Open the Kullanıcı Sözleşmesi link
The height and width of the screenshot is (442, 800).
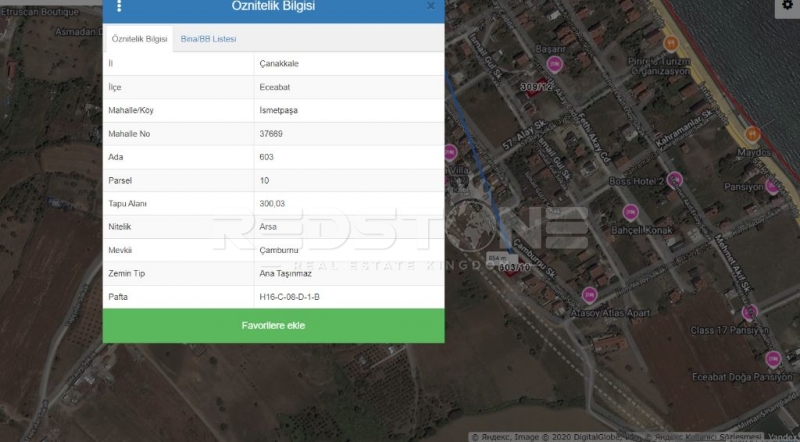pyautogui.click(x=723, y=437)
